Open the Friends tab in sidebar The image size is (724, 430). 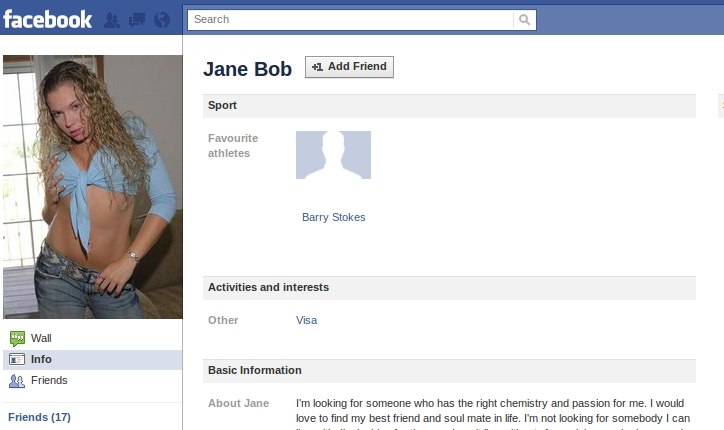(x=93, y=380)
